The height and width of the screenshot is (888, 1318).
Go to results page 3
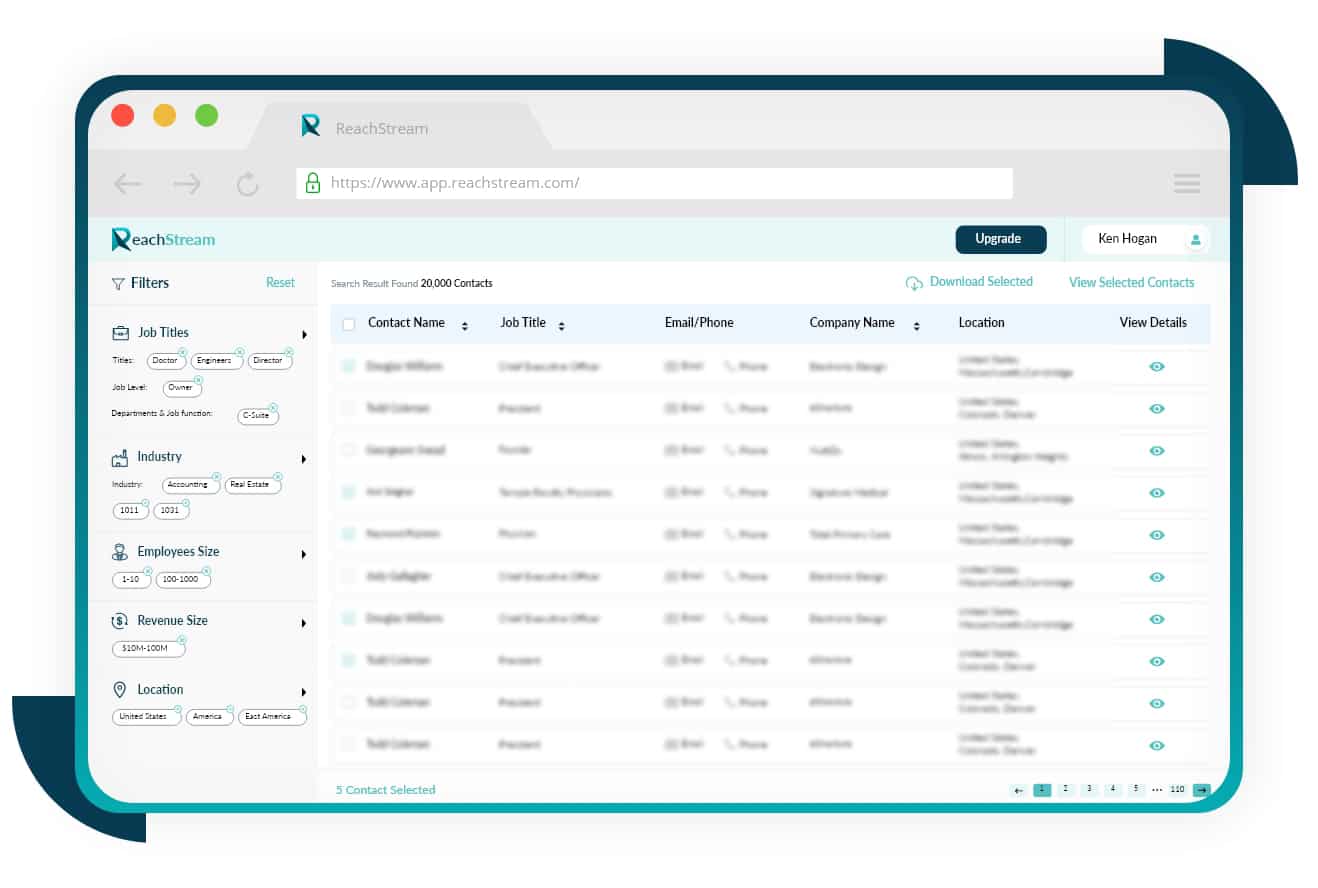click(1089, 789)
